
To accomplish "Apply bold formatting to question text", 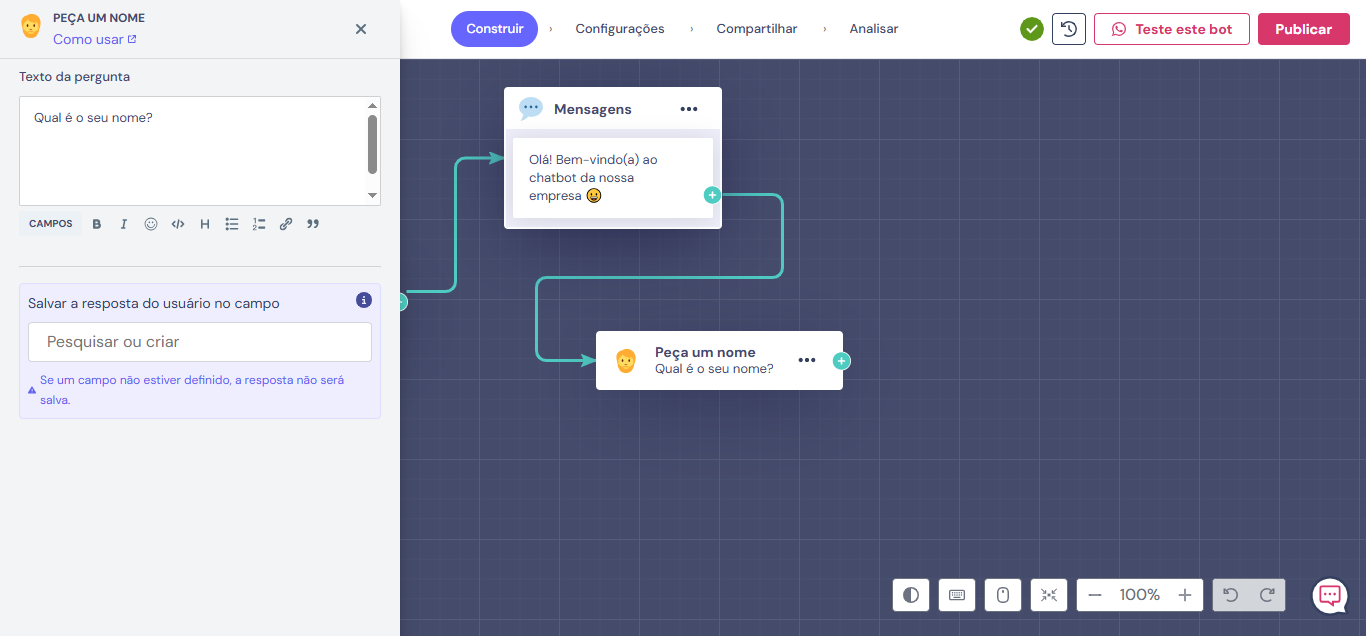I will coord(97,224).
